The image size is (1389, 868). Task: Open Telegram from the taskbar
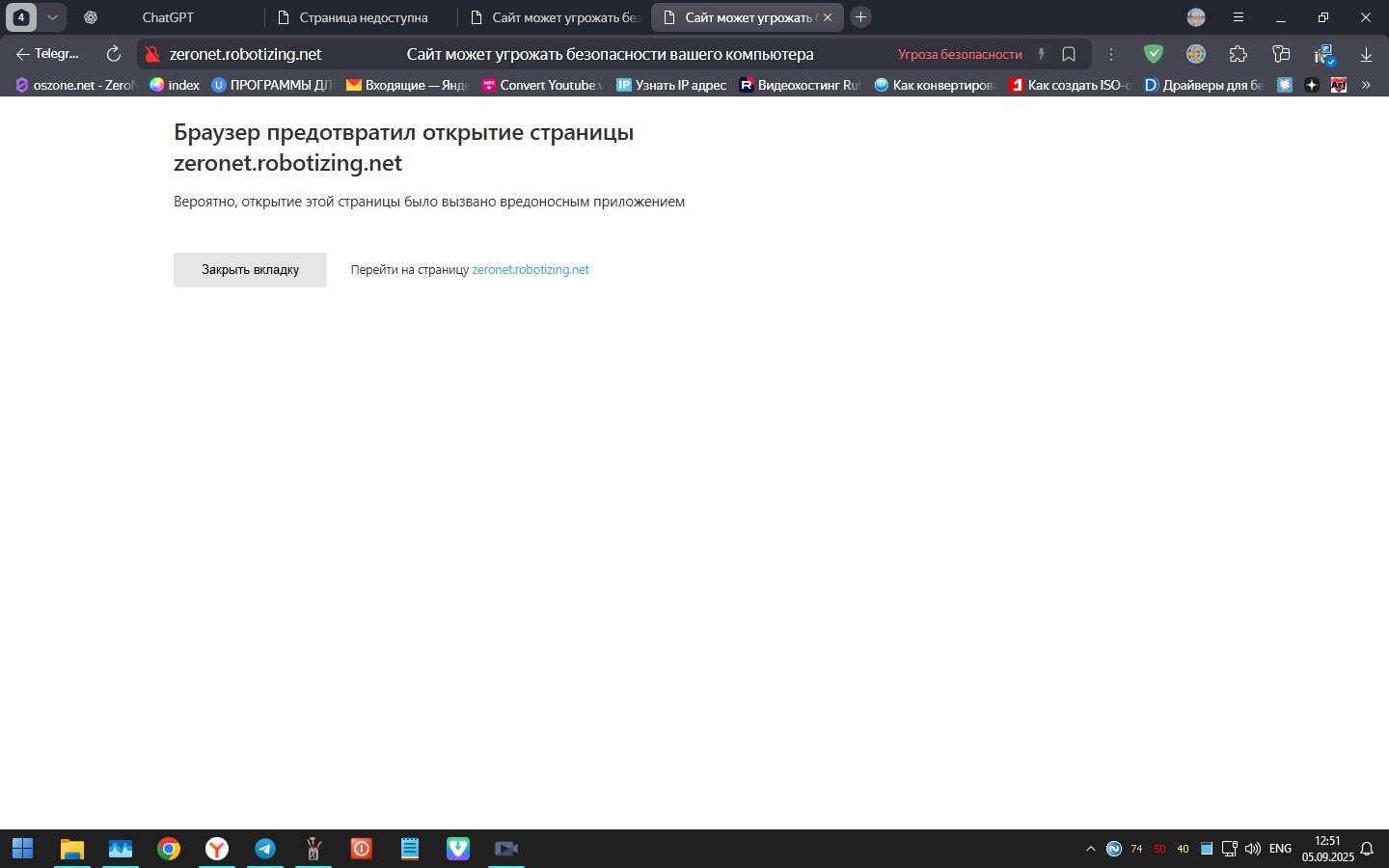(x=265, y=849)
